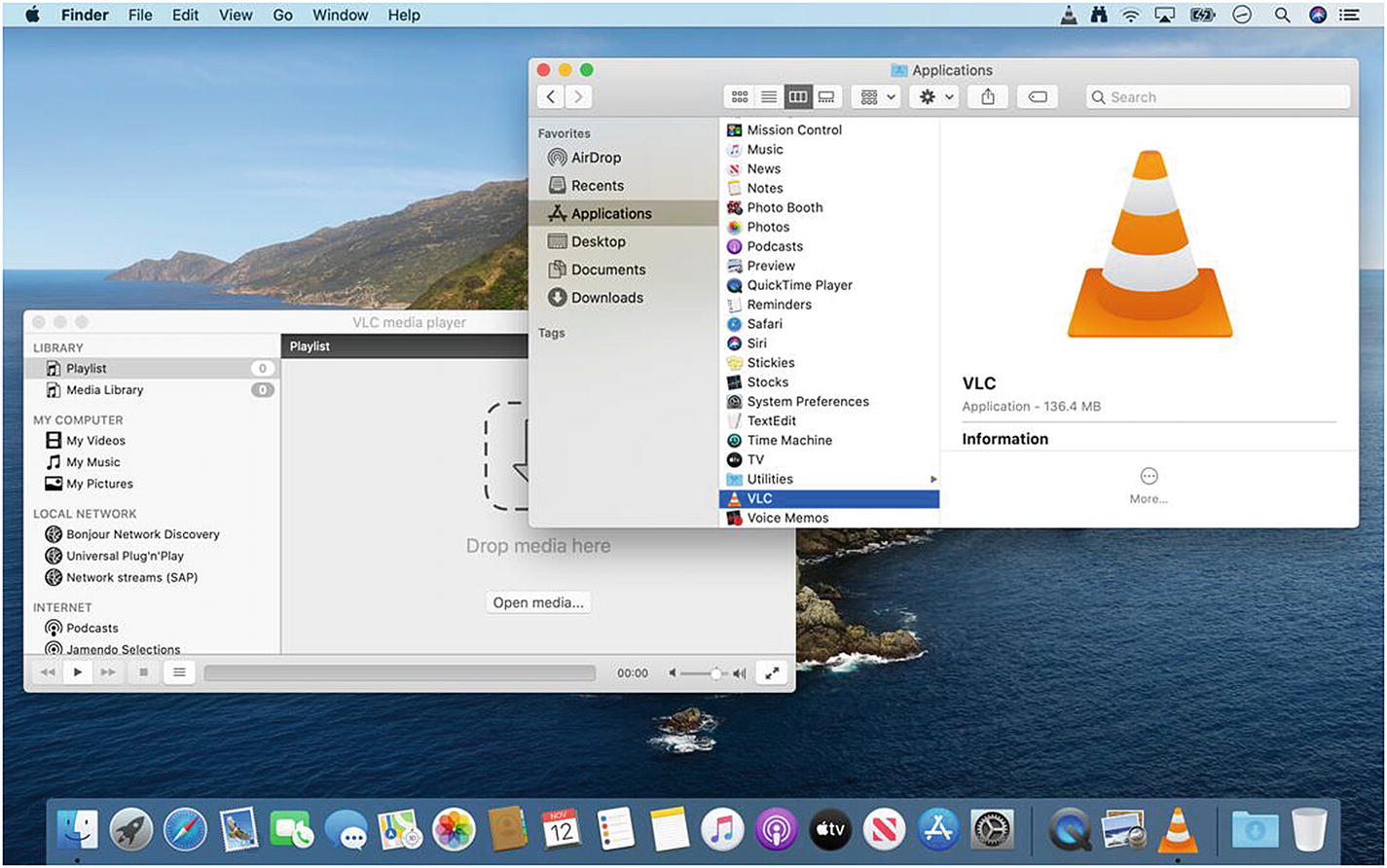Select Documents in Finder sidebar
Screen dimensions: 1387x868
coord(623,270)
